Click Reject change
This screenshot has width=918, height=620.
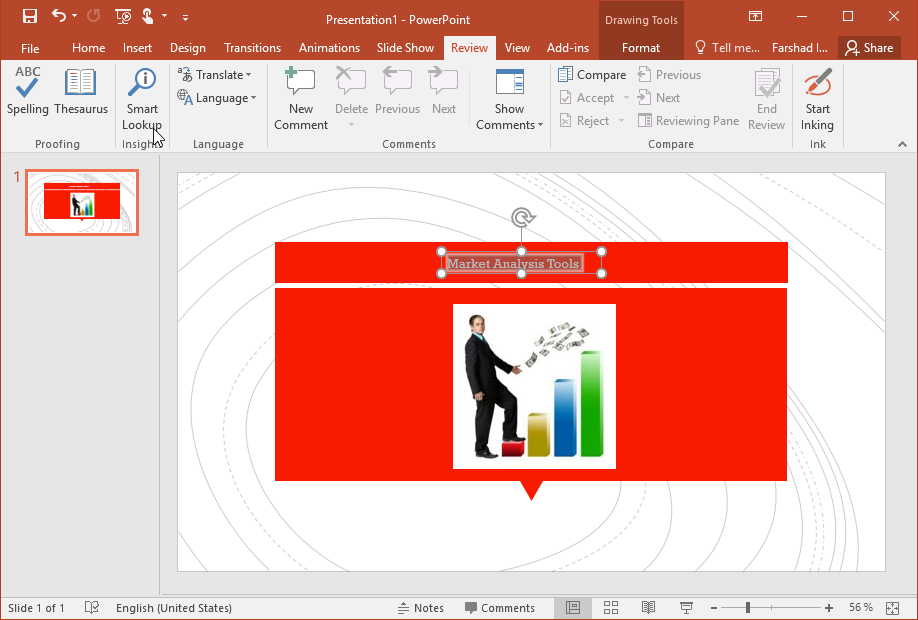tap(585, 121)
